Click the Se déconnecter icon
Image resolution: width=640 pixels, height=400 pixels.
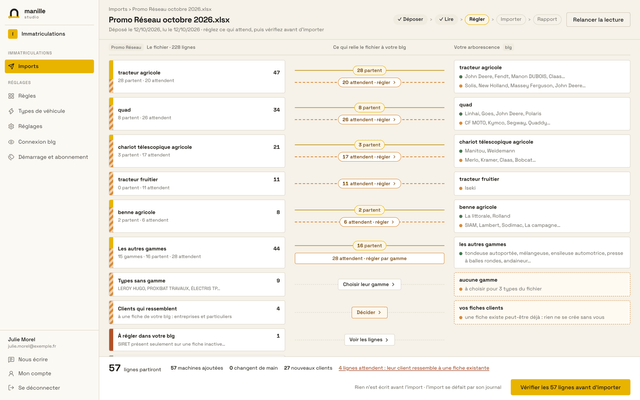(11, 388)
